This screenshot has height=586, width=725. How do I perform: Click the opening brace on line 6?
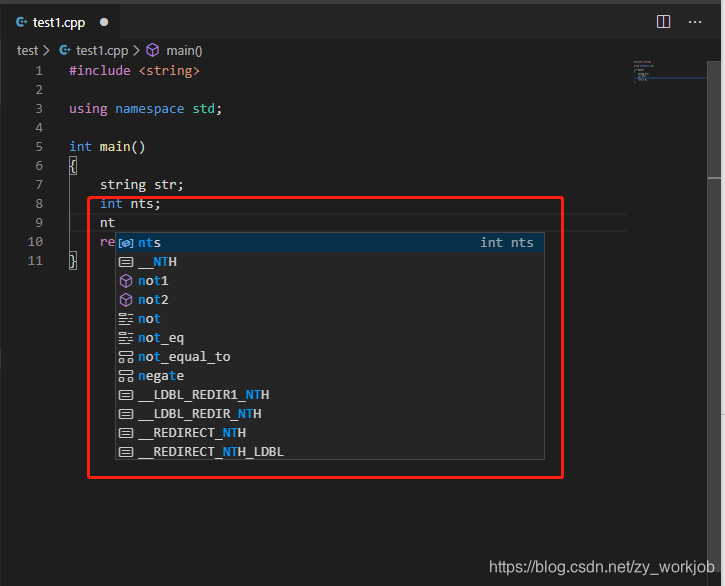point(73,166)
